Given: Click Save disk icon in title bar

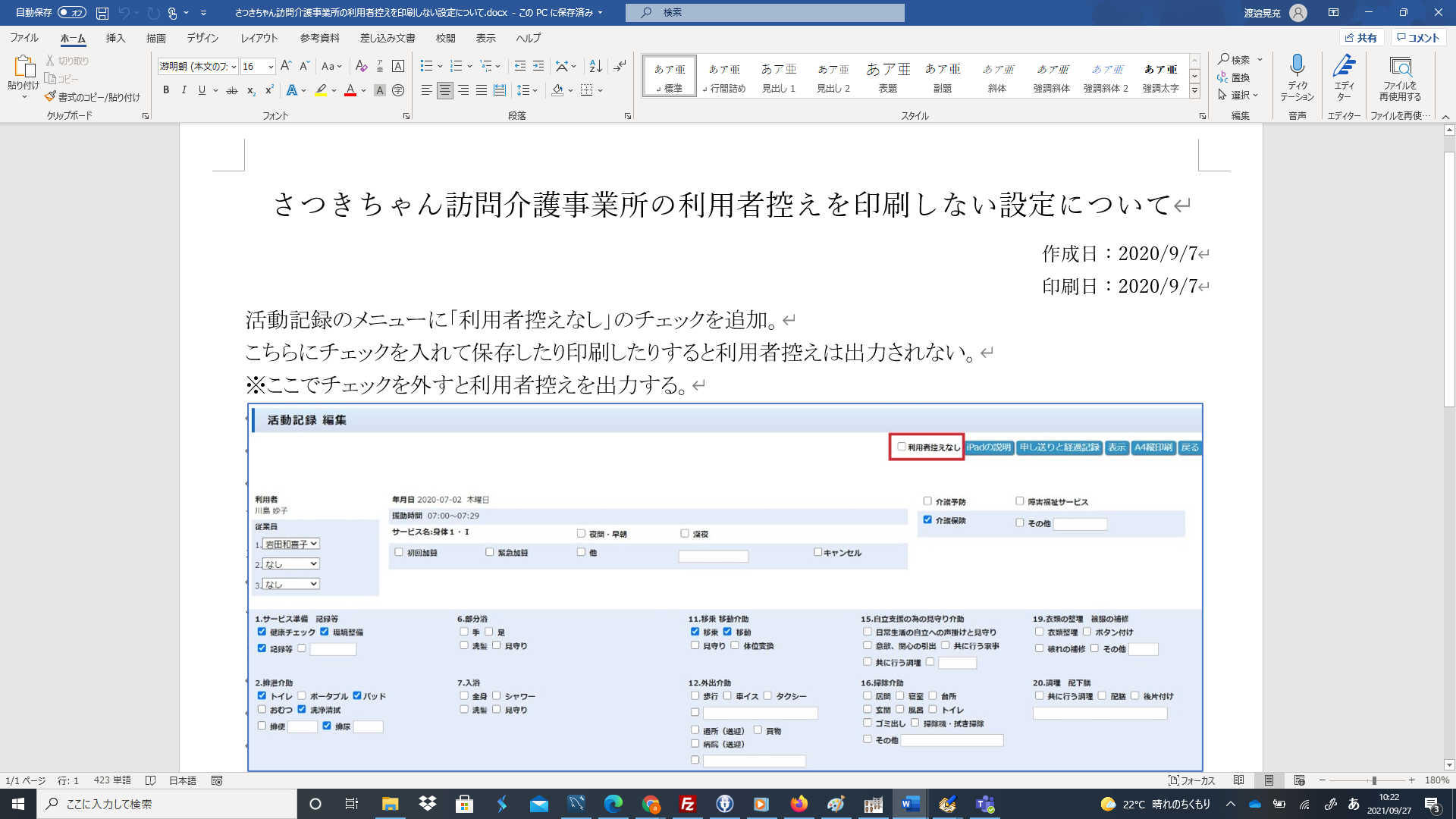Looking at the screenshot, I should pos(102,13).
